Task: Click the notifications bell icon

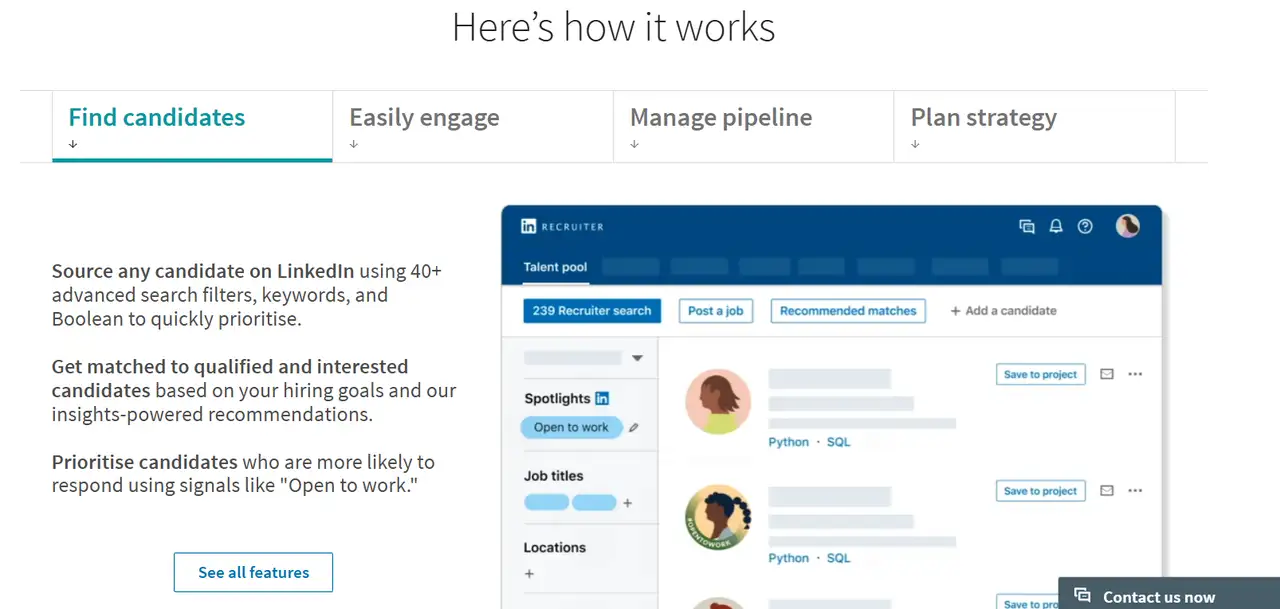Action: (x=1055, y=226)
